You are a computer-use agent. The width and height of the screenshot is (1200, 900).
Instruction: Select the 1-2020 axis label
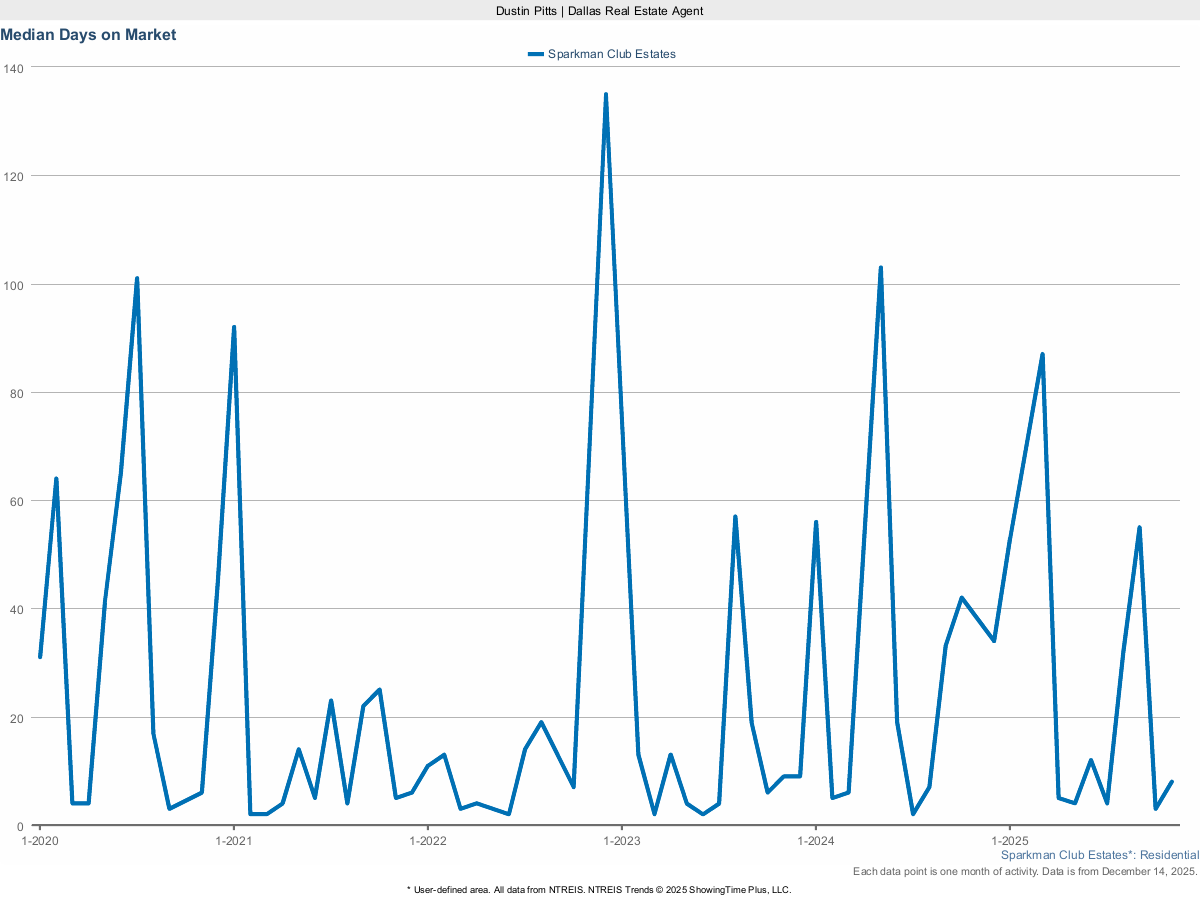tap(38, 841)
